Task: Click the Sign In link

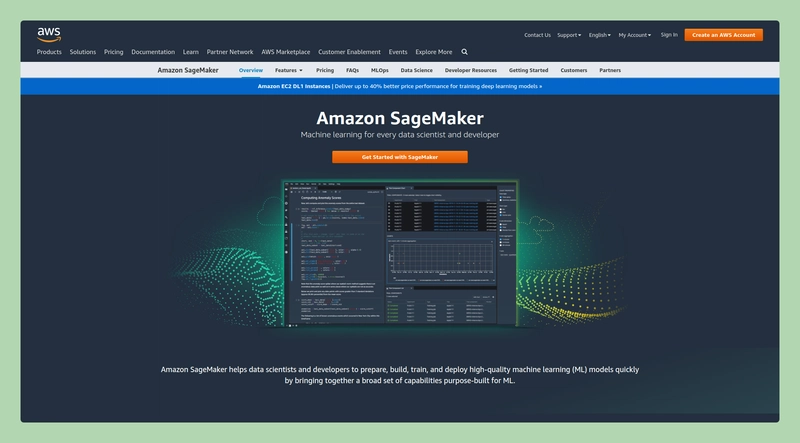Action: point(669,35)
